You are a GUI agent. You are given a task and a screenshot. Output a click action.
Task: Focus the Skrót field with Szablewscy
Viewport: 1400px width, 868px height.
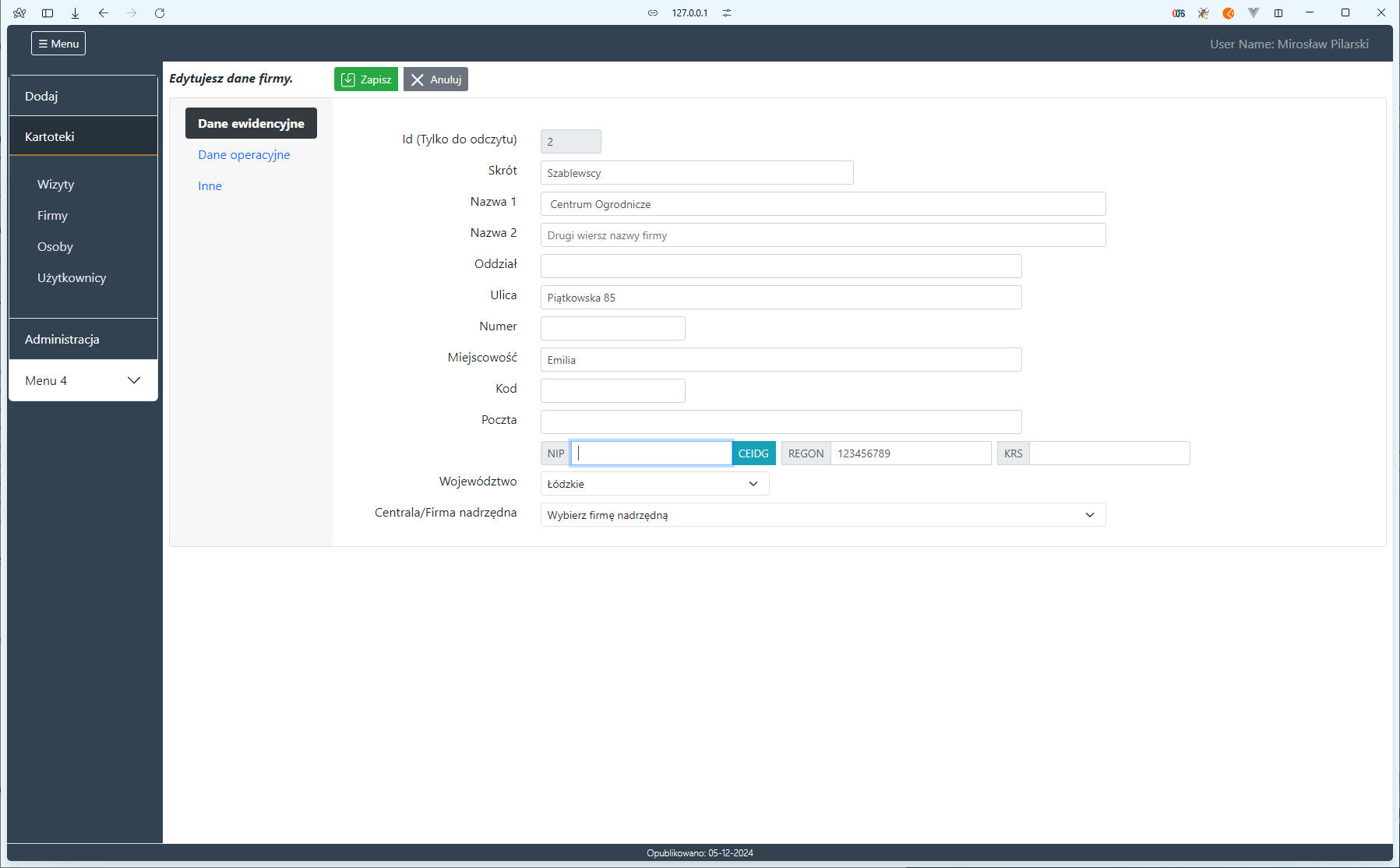[696, 173]
